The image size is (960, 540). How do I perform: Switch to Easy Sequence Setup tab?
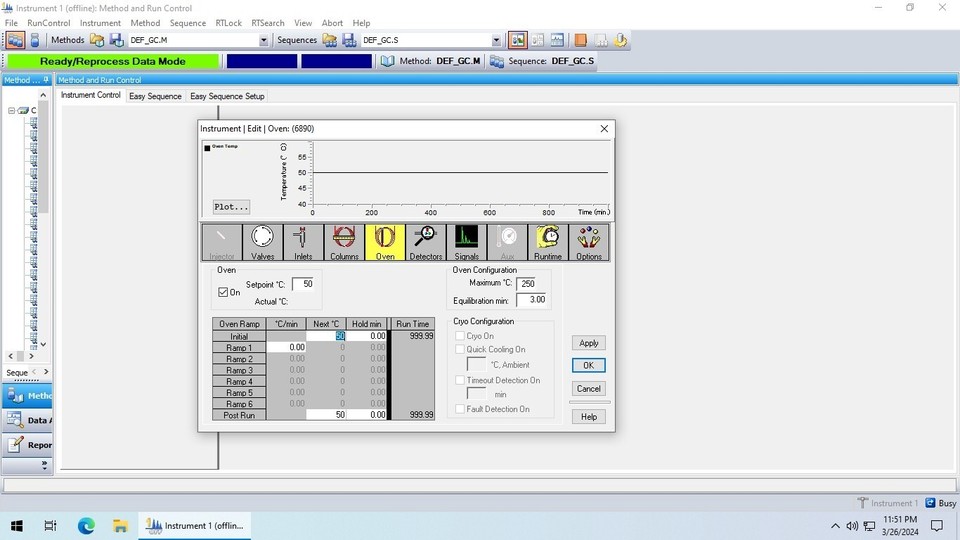(227, 96)
